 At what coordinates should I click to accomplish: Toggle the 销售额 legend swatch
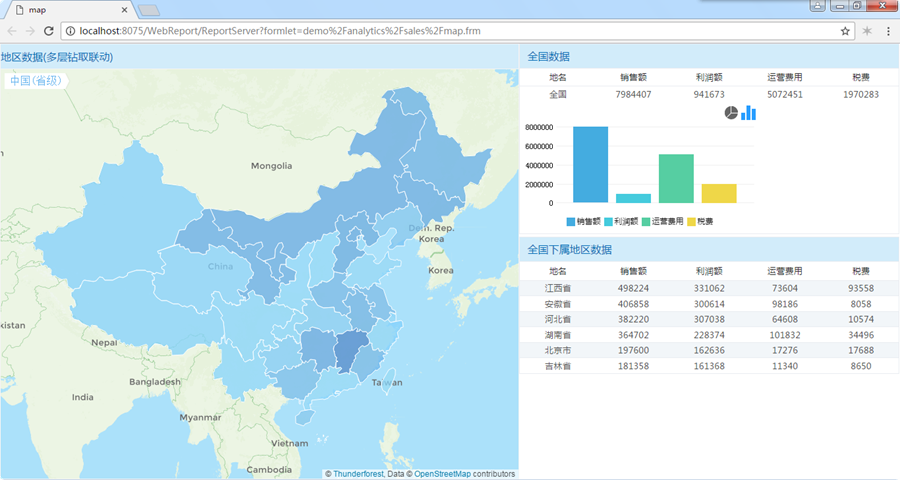(571, 222)
